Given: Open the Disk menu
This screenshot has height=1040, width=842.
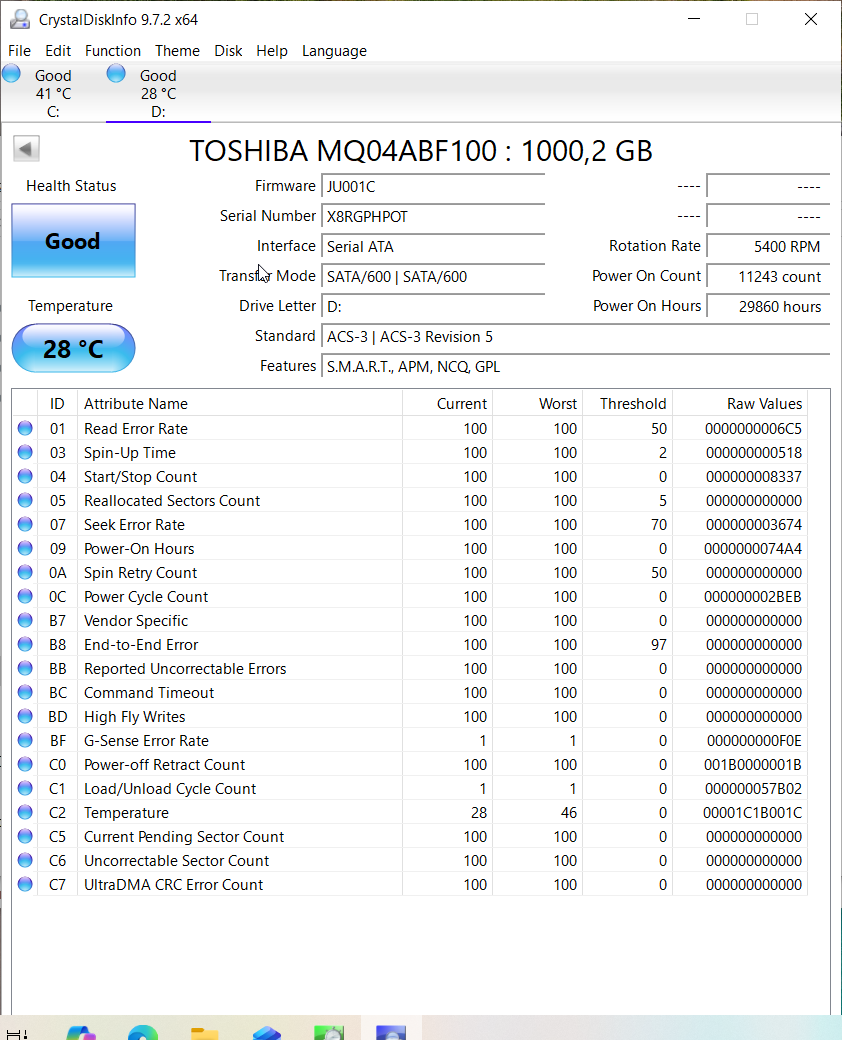Looking at the screenshot, I should click(228, 51).
